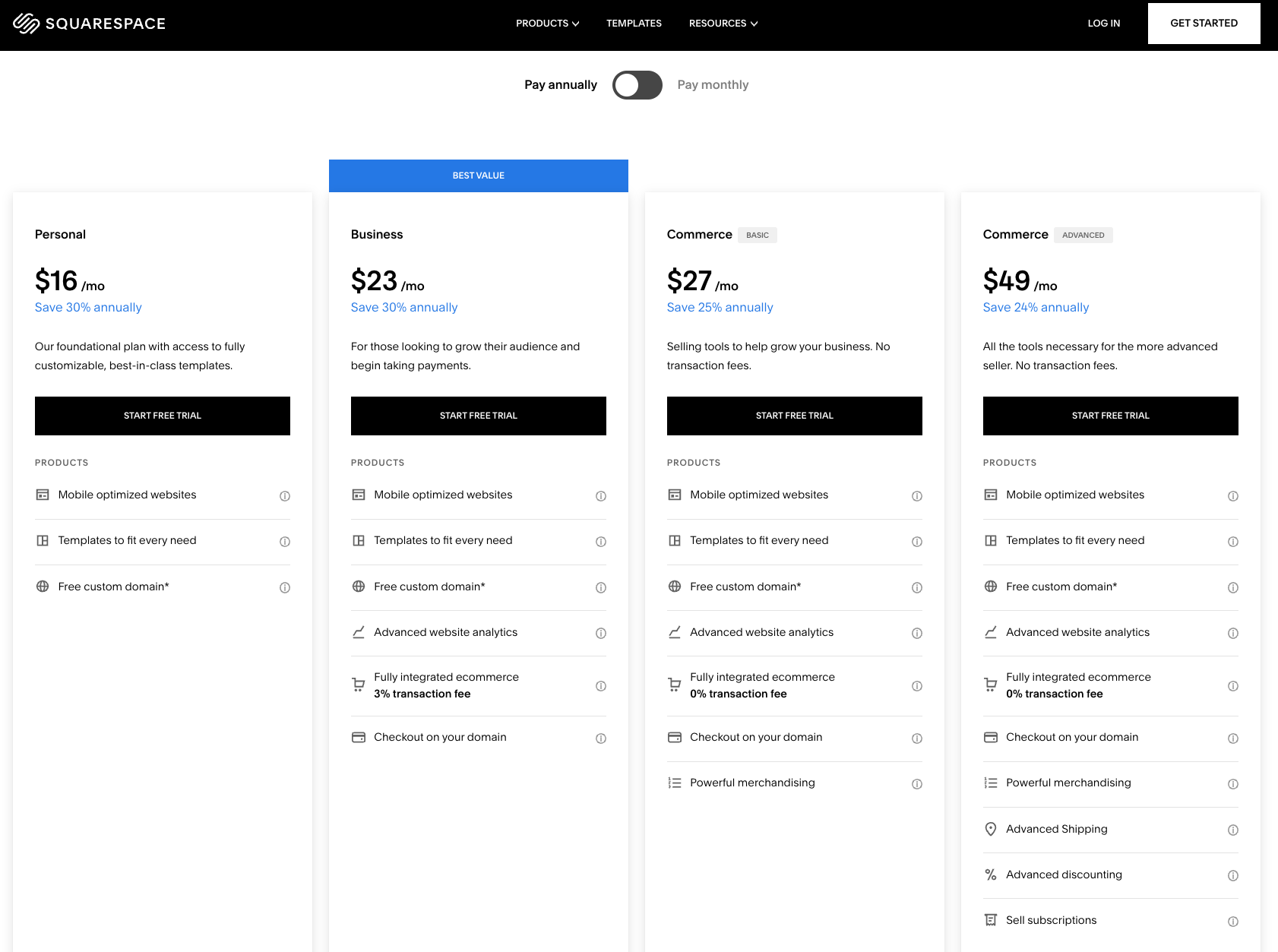The image size is (1278, 952).
Task: Click the Personal plan heading
Action: [60, 235]
